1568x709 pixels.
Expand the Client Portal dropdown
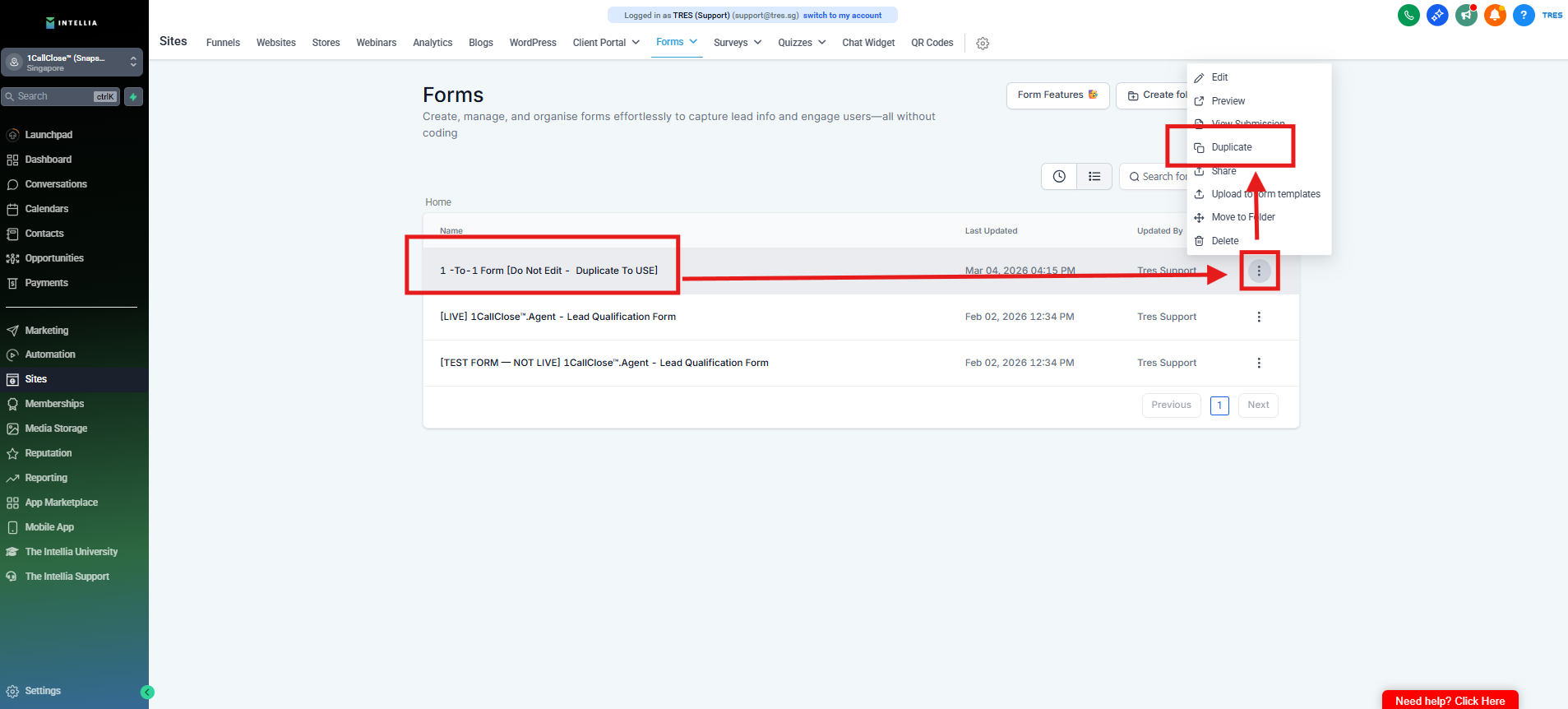tap(606, 43)
